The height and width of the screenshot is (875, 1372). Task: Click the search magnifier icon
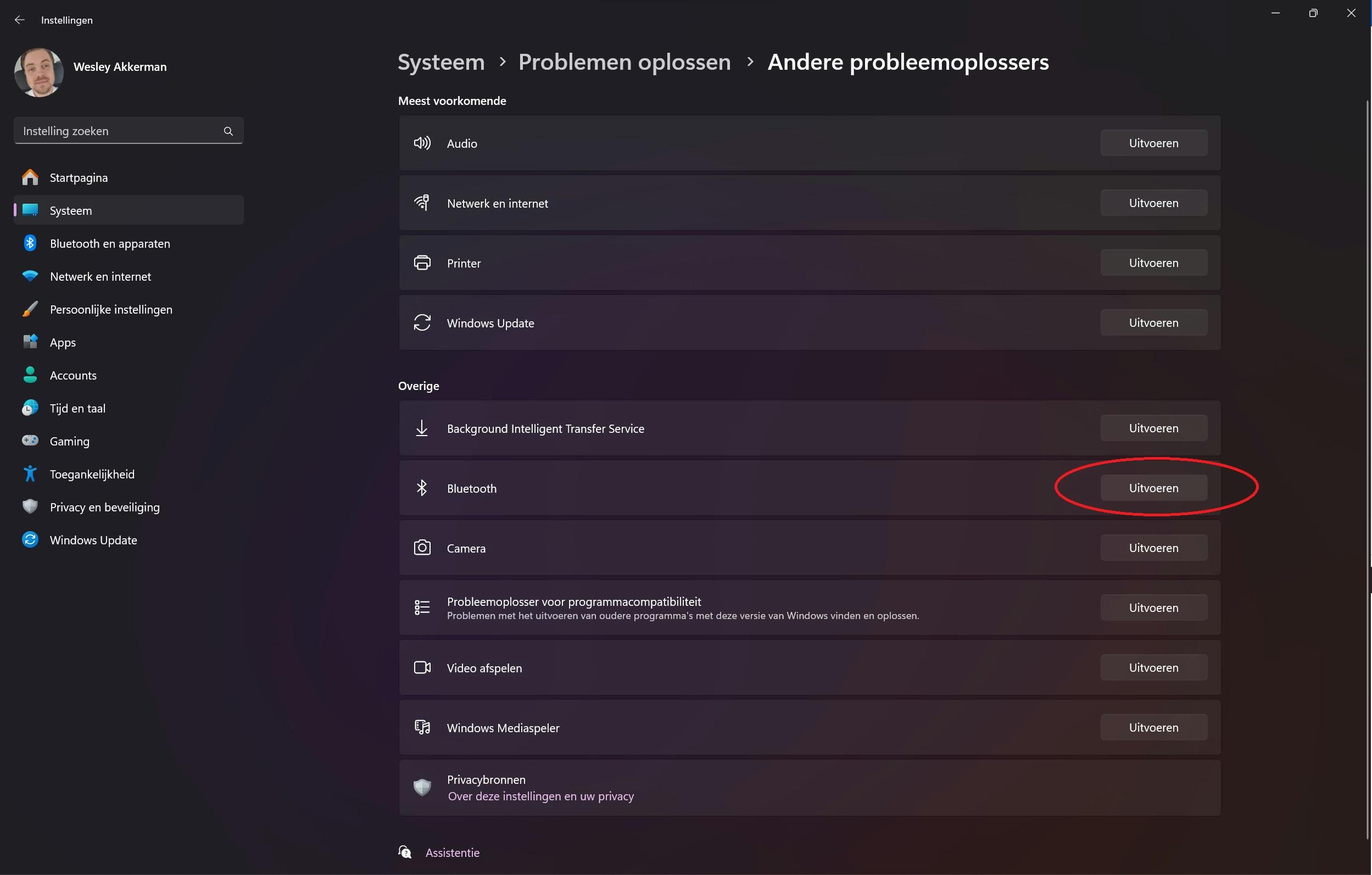click(228, 131)
